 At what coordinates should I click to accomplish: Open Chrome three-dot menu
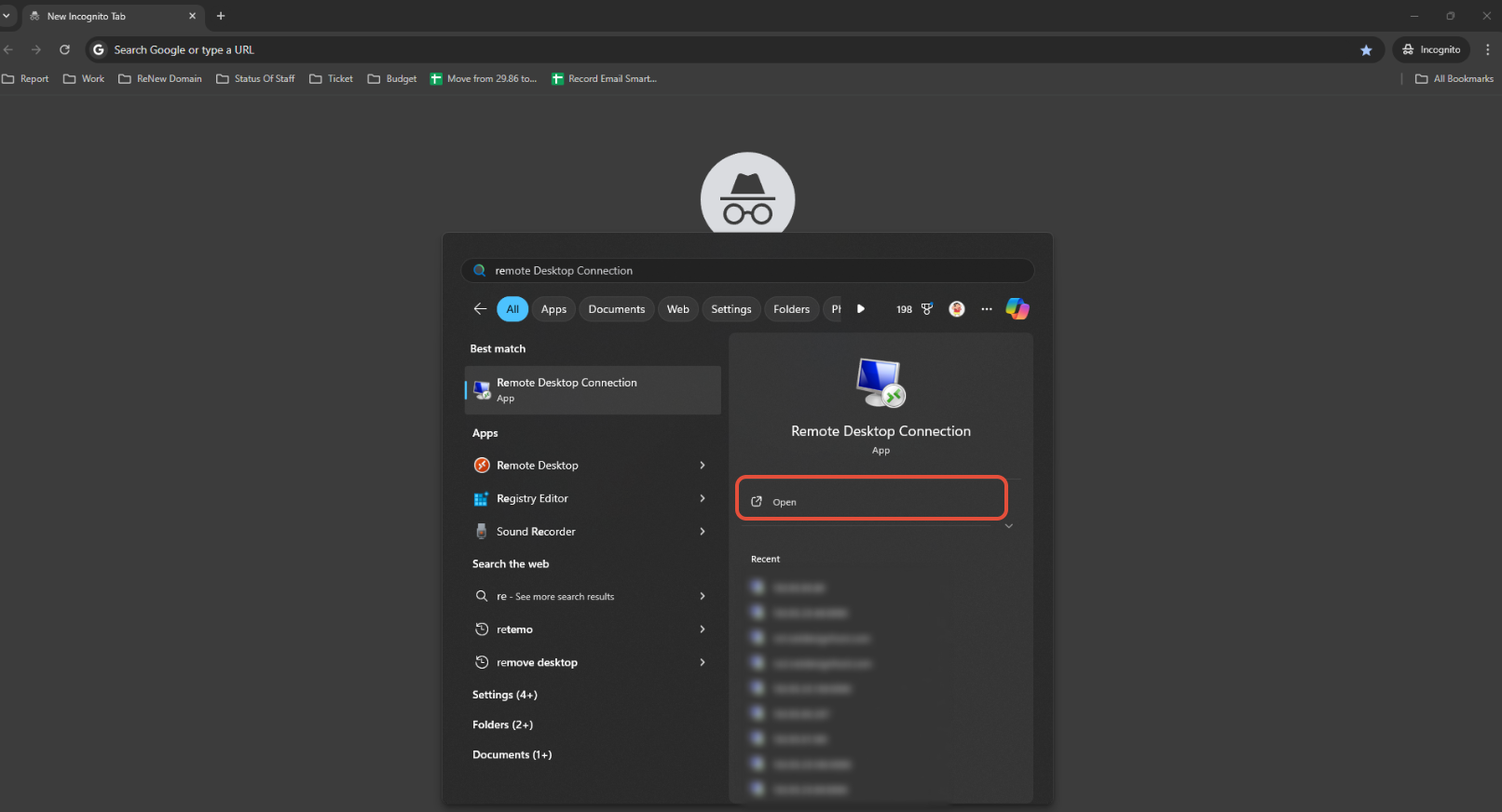point(1487,50)
